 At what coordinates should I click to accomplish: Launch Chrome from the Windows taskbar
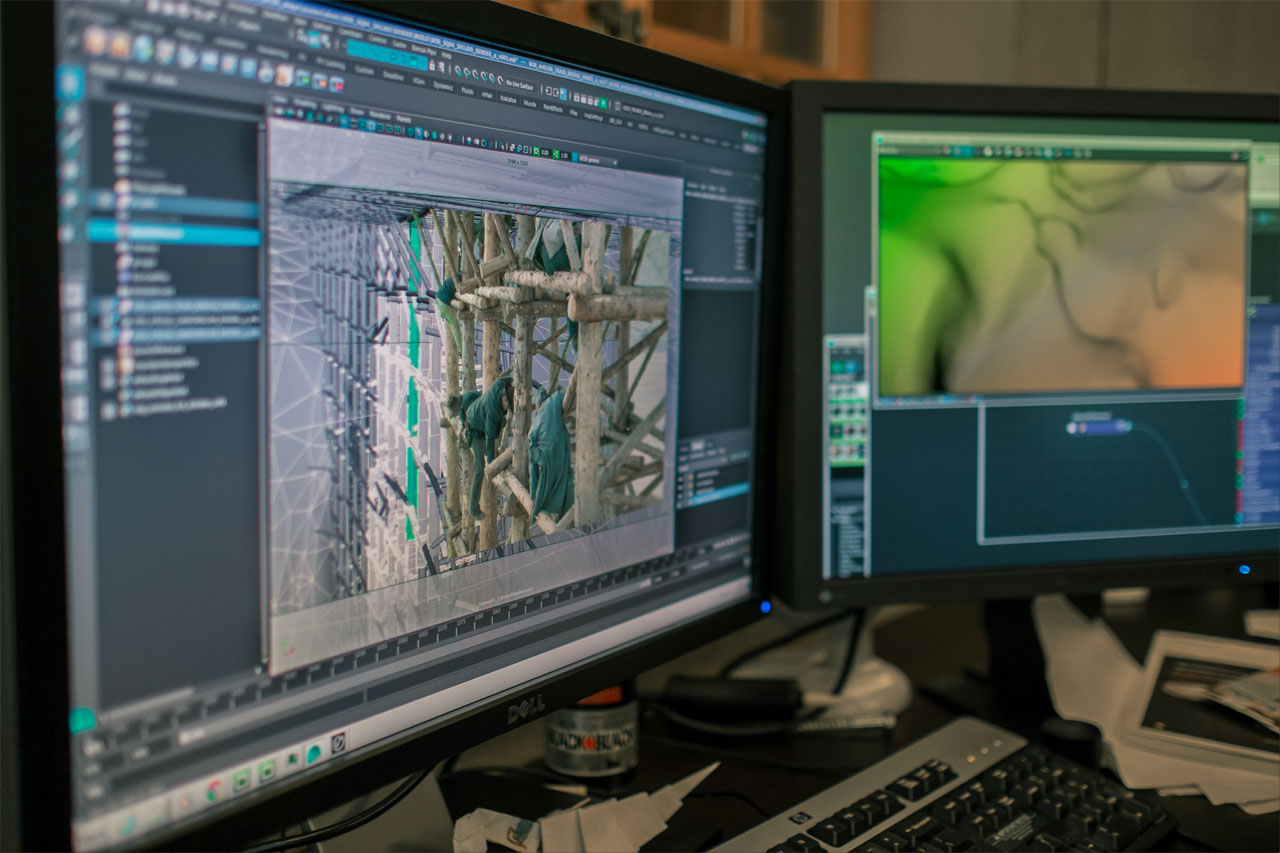tap(213, 791)
